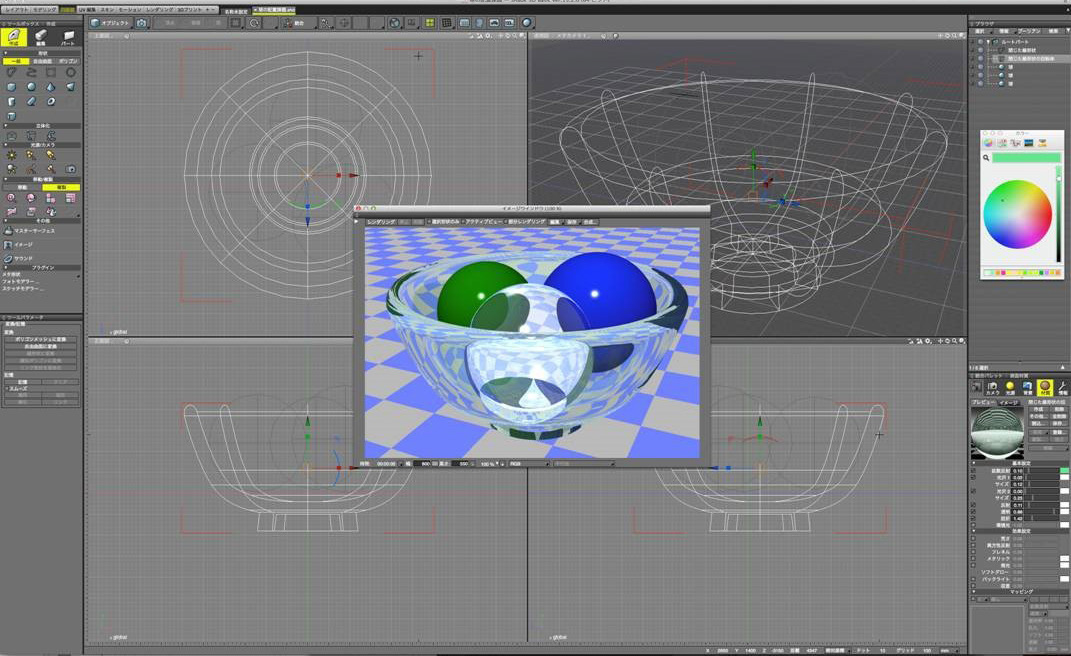1071x656 pixels.
Task: Collapse the light/camera section in Toolbox
Action: point(5,145)
